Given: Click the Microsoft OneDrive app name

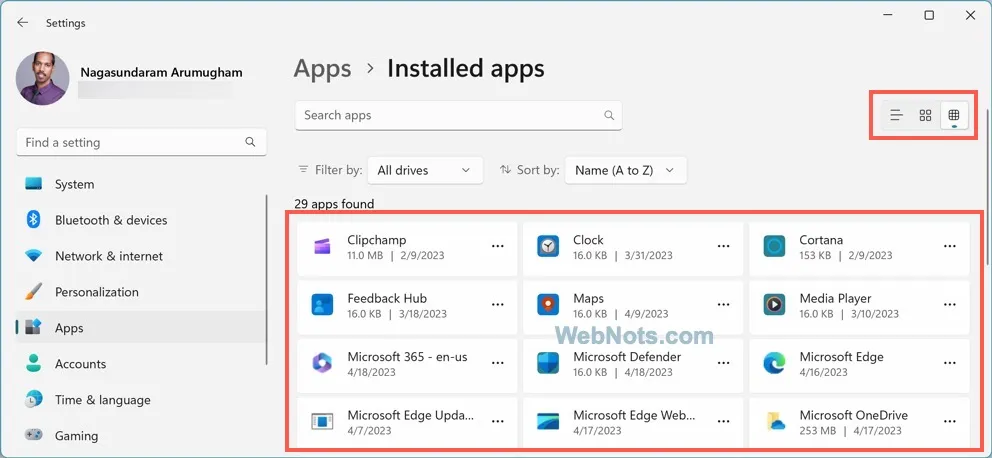Looking at the screenshot, I should [x=853, y=415].
